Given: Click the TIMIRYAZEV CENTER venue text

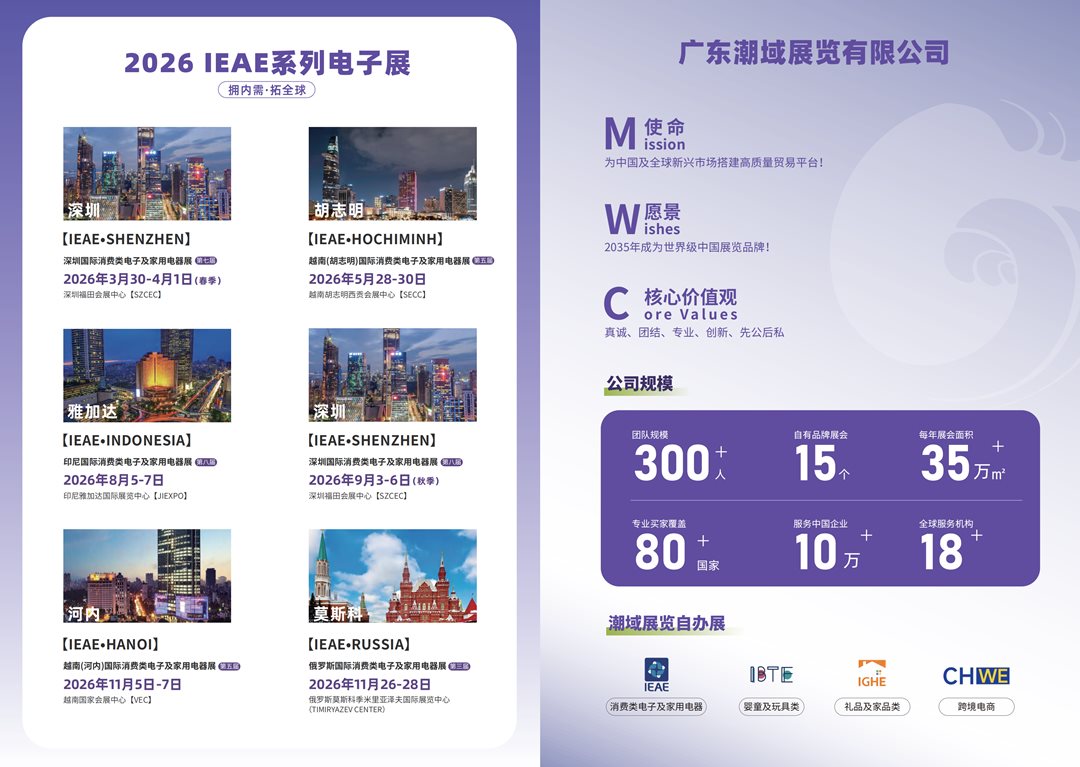Looking at the screenshot, I should coord(347,710).
